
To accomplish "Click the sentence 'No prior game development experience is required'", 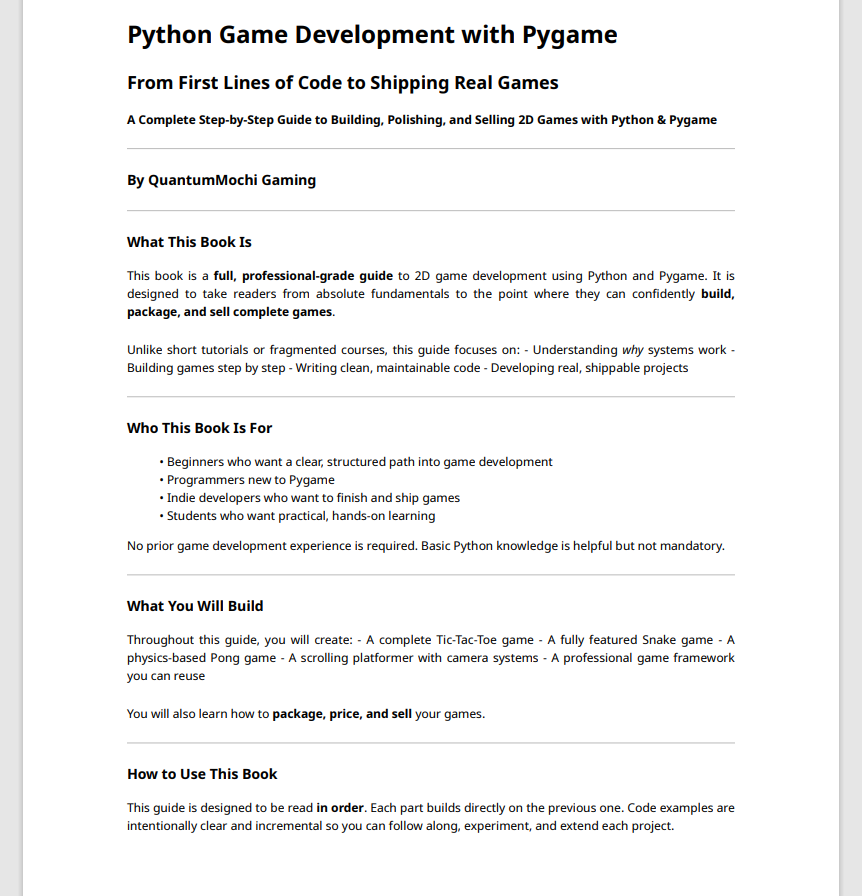I will [x=273, y=546].
